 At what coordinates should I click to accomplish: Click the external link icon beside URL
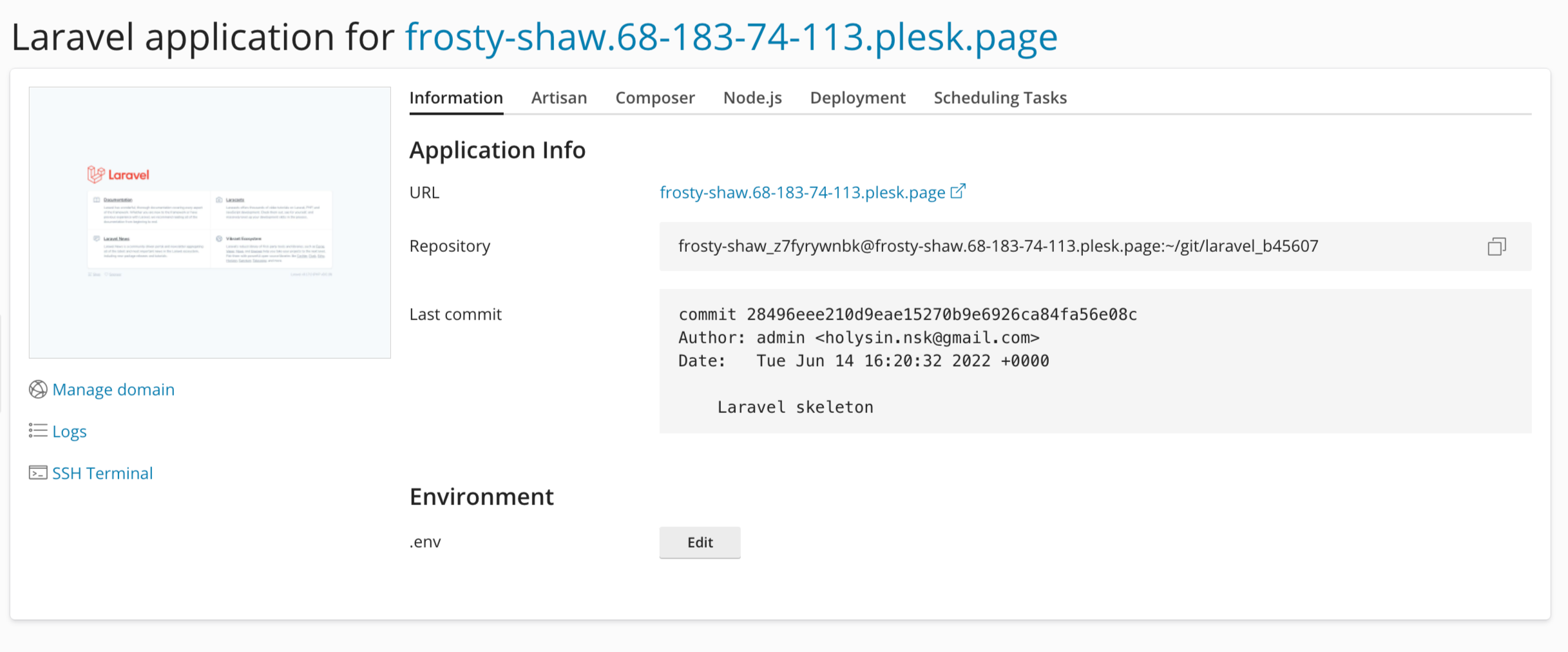pyautogui.click(x=959, y=191)
